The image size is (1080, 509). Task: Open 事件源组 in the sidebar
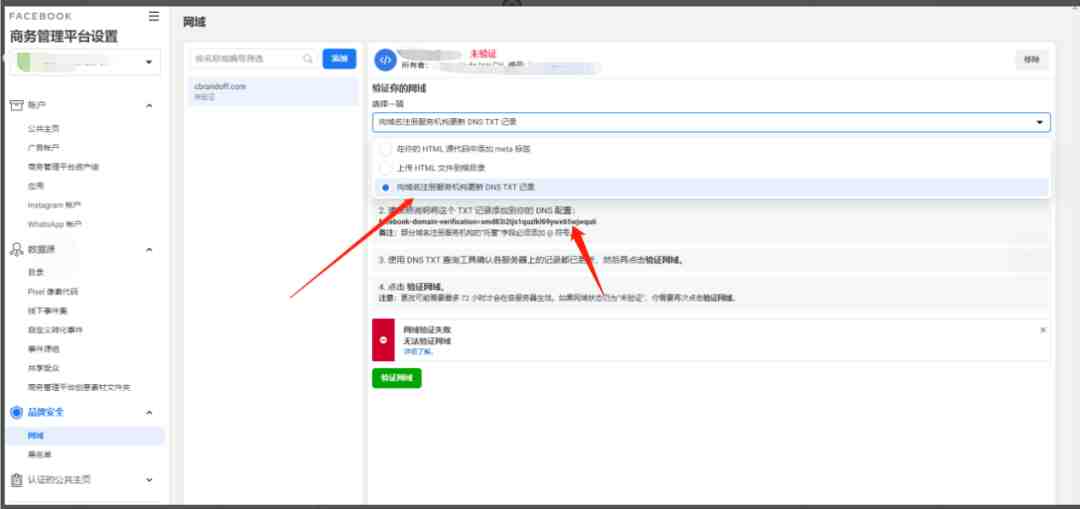point(43,349)
